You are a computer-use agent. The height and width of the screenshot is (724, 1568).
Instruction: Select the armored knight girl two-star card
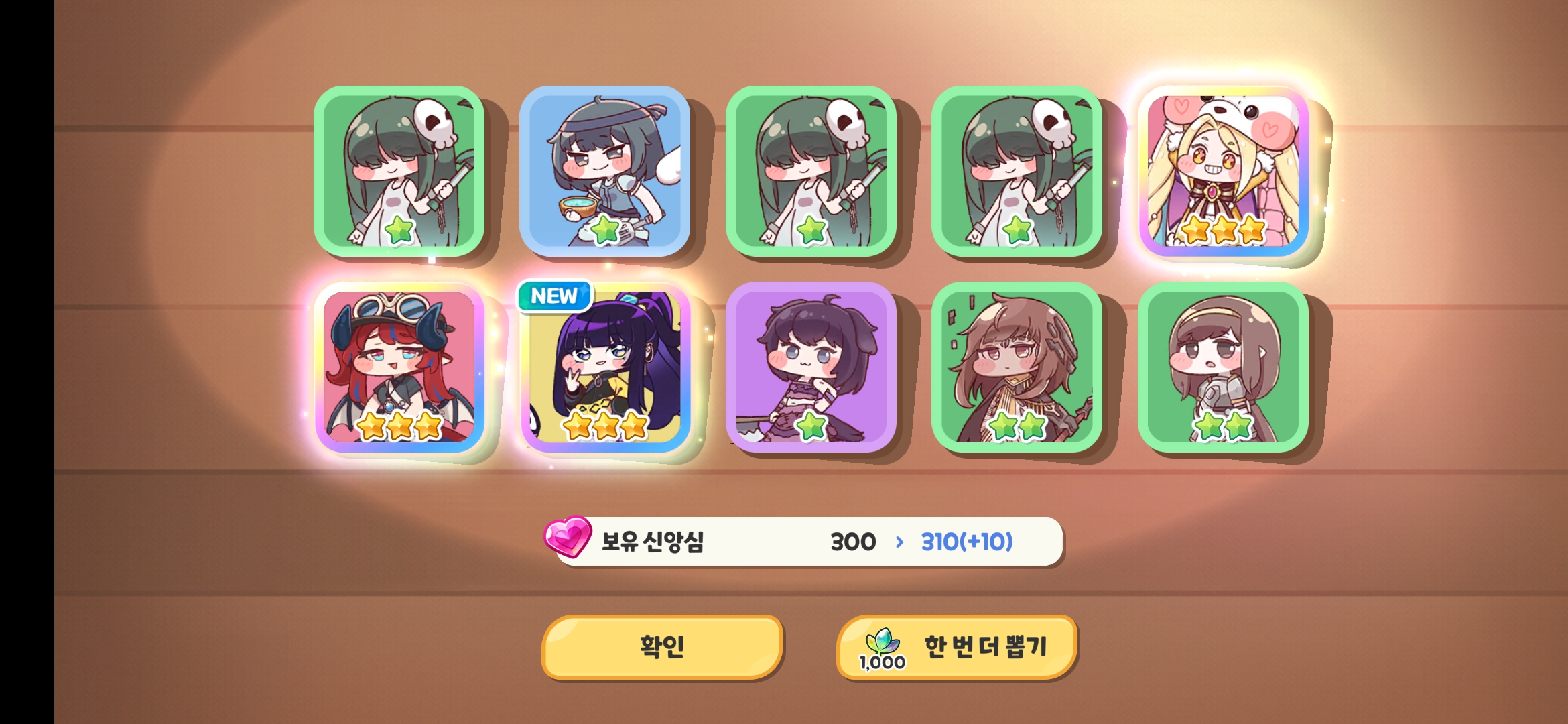(x=1223, y=367)
